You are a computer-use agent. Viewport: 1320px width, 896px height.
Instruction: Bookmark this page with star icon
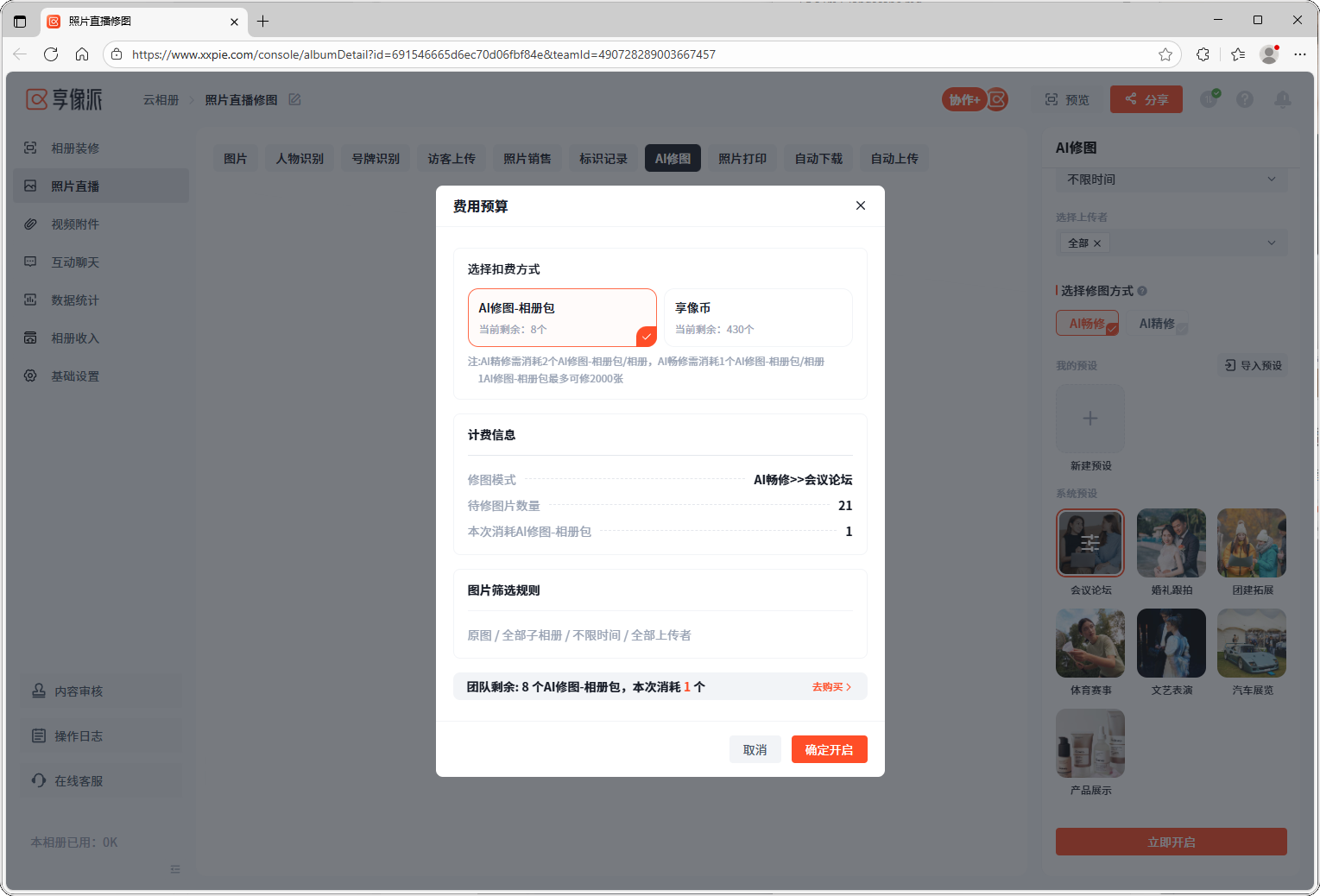point(1165,54)
